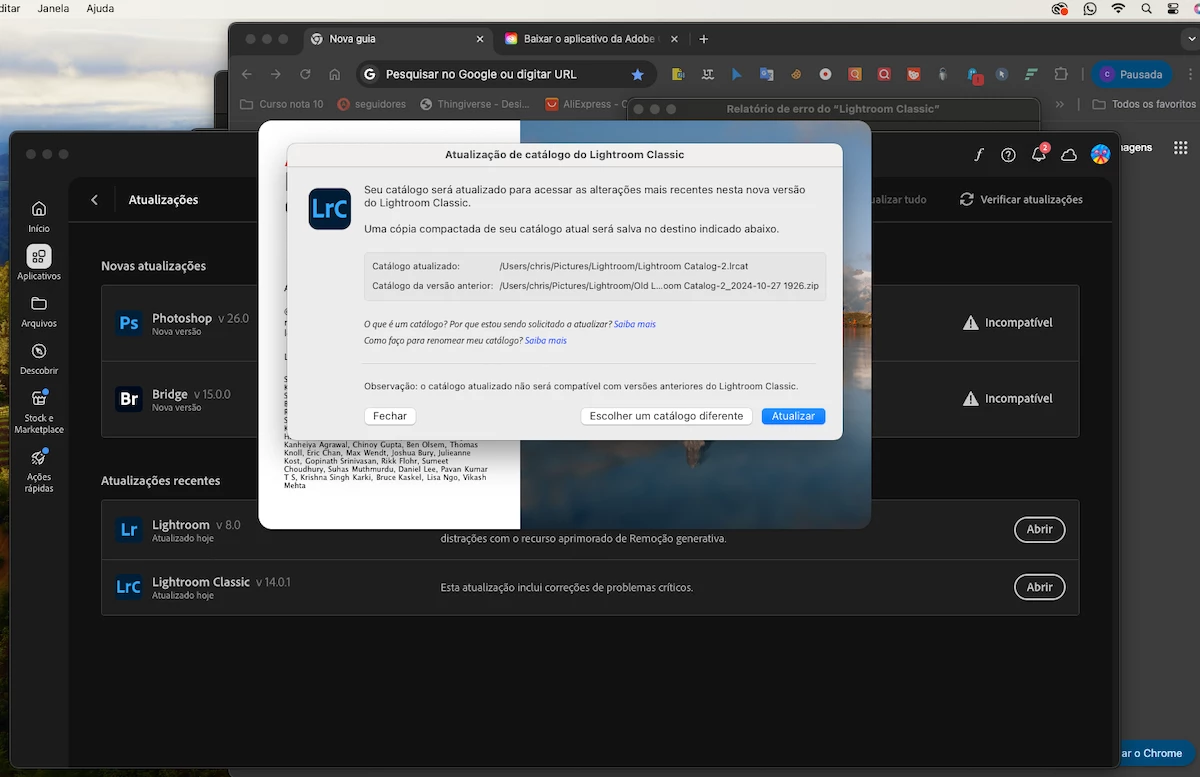Open Spotlight search in menu bar

[x=1146, y=8]
